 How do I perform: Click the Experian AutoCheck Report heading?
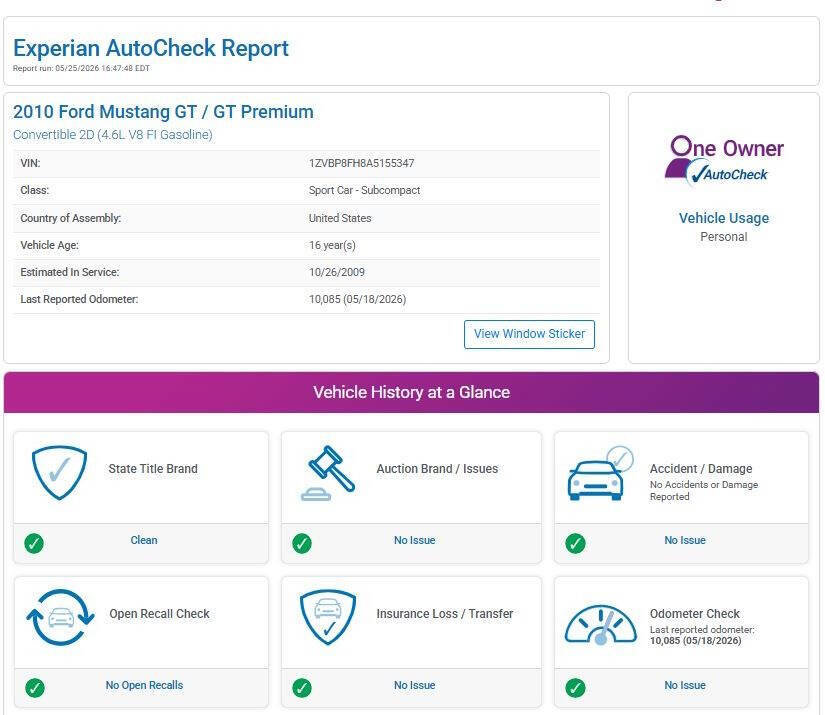pos(151,48)
